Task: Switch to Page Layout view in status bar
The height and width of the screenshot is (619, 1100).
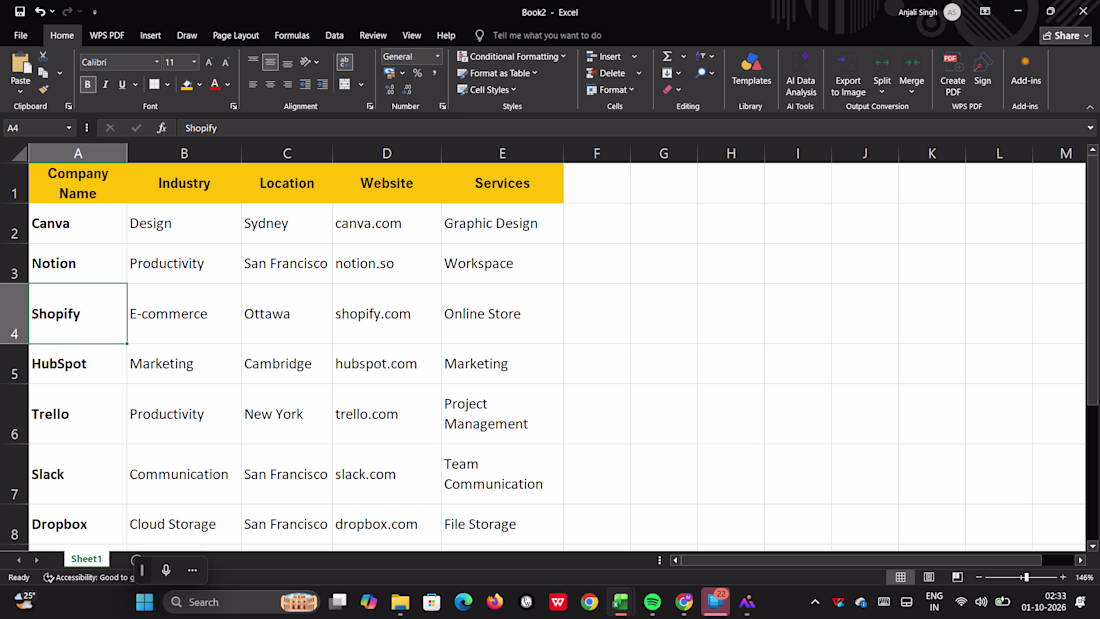Action: 929,577
